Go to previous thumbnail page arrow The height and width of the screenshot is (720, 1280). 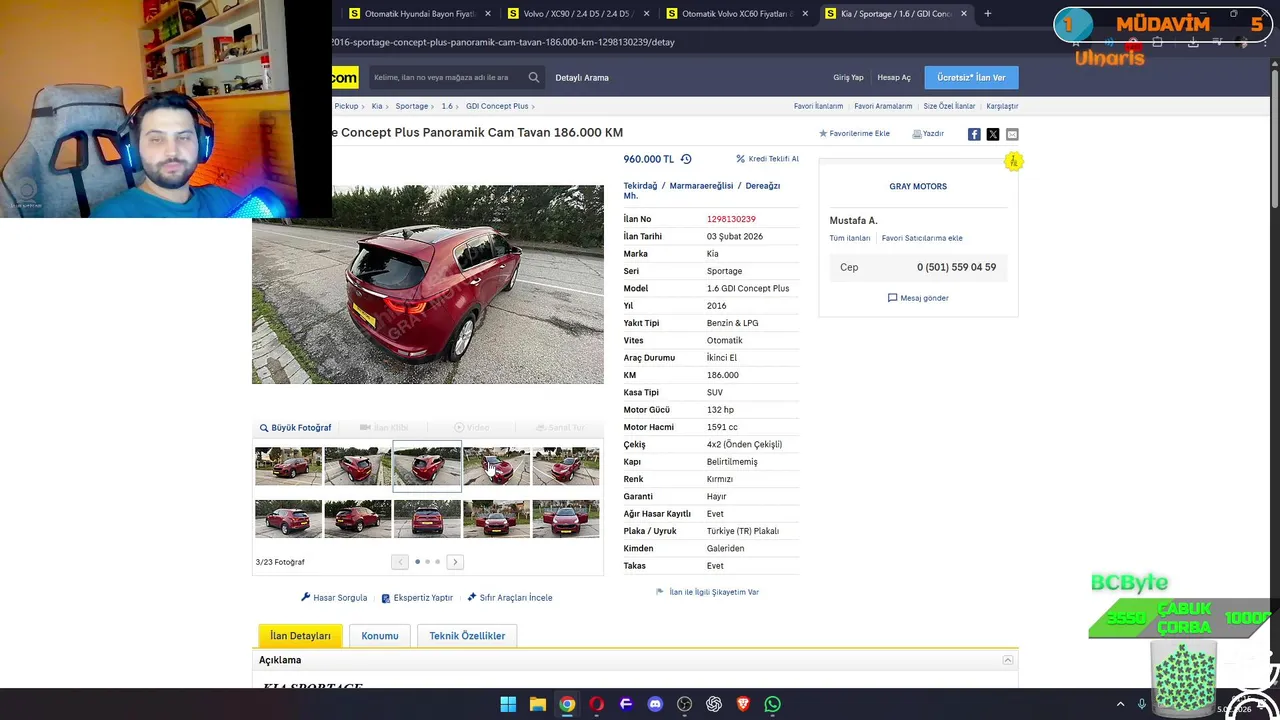400,562
